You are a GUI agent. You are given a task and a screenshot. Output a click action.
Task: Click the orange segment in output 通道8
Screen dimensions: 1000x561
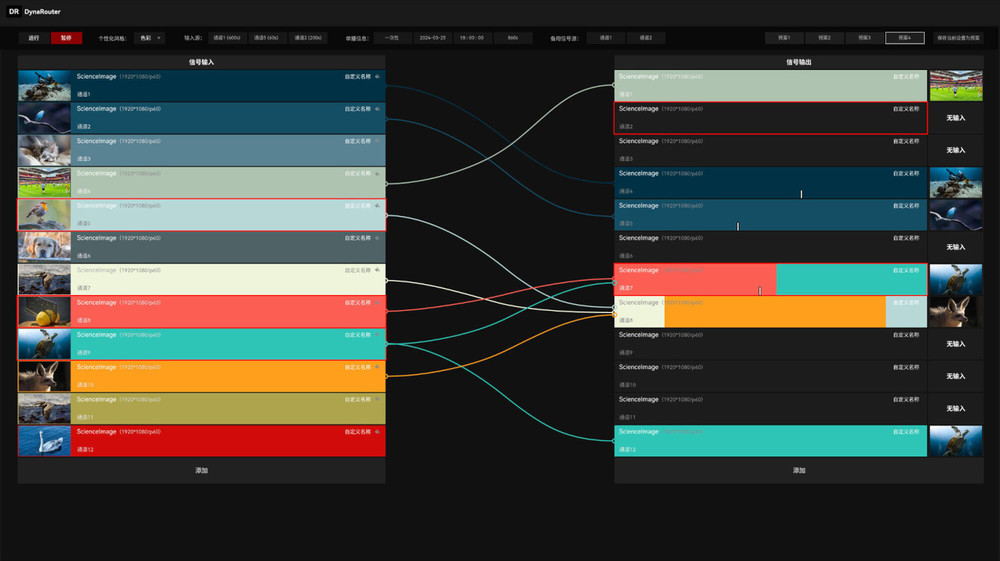point(774,312)
